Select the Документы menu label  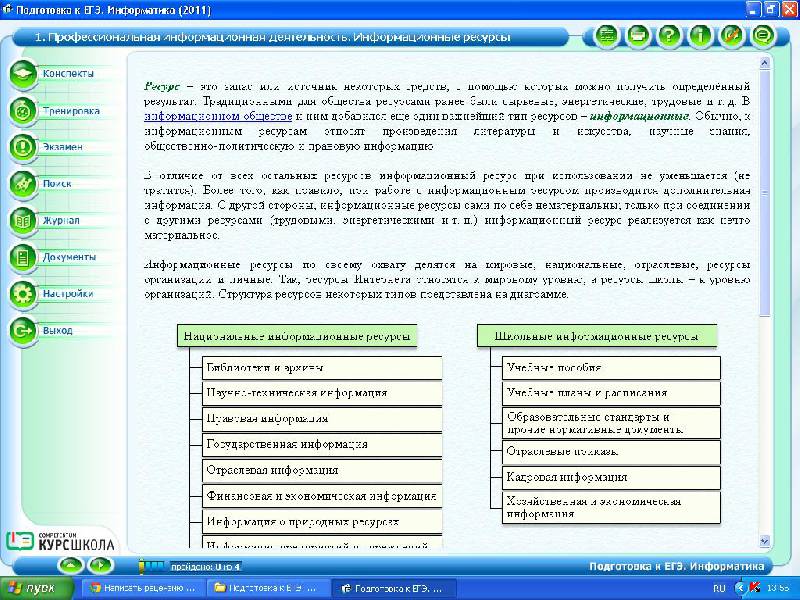[69, 257]
